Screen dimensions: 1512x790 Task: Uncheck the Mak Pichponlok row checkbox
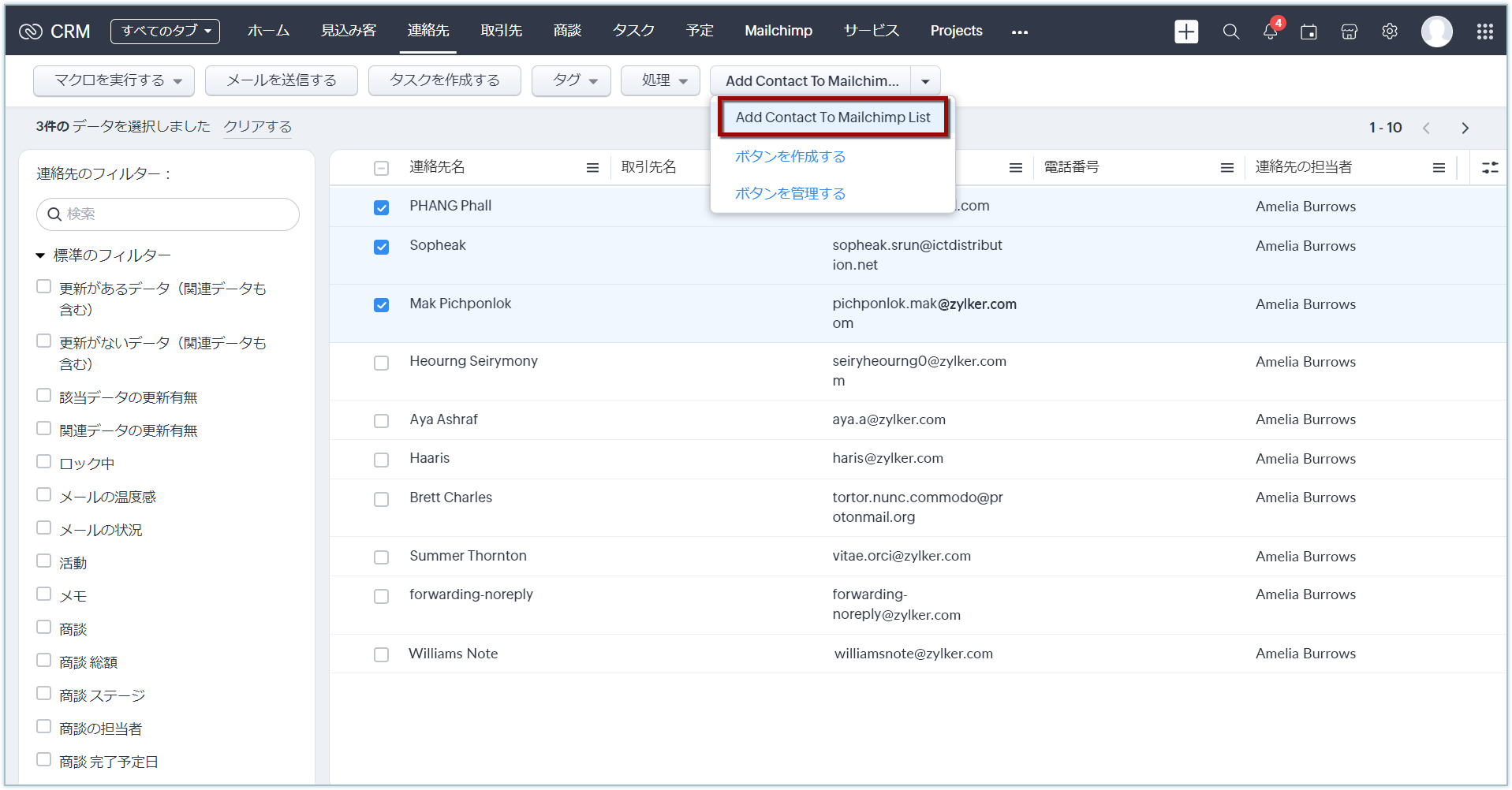[x=381, y=305]
